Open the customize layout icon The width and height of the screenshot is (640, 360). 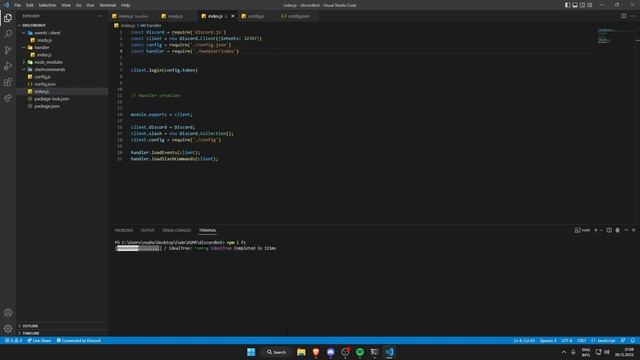589,5
